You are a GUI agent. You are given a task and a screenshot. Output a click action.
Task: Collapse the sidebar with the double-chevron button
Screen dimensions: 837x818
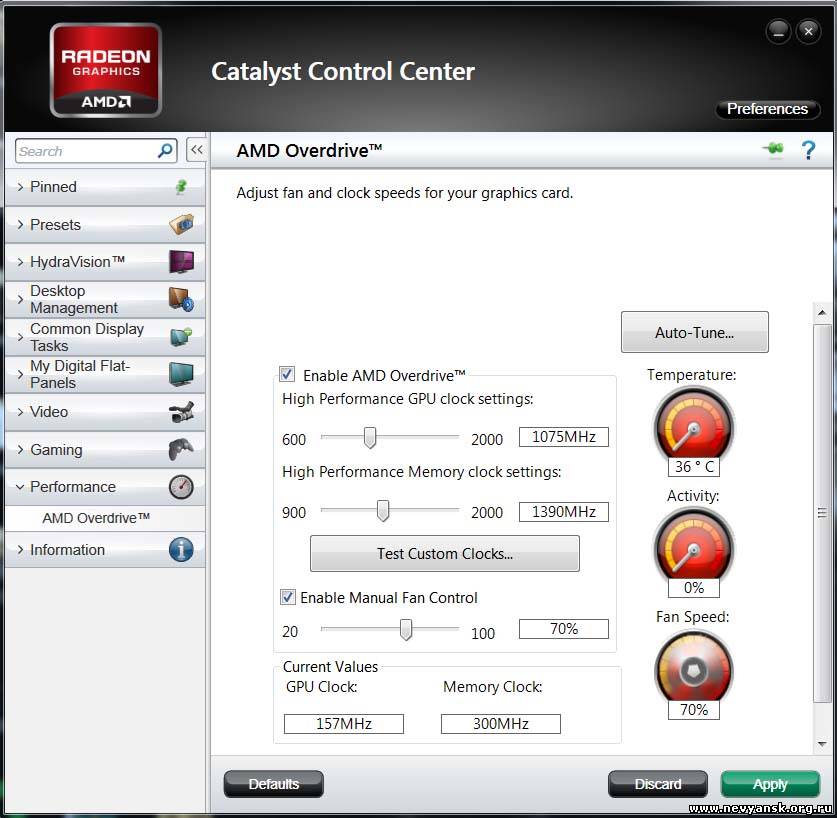pyautogui.click(x=196, y=150)
